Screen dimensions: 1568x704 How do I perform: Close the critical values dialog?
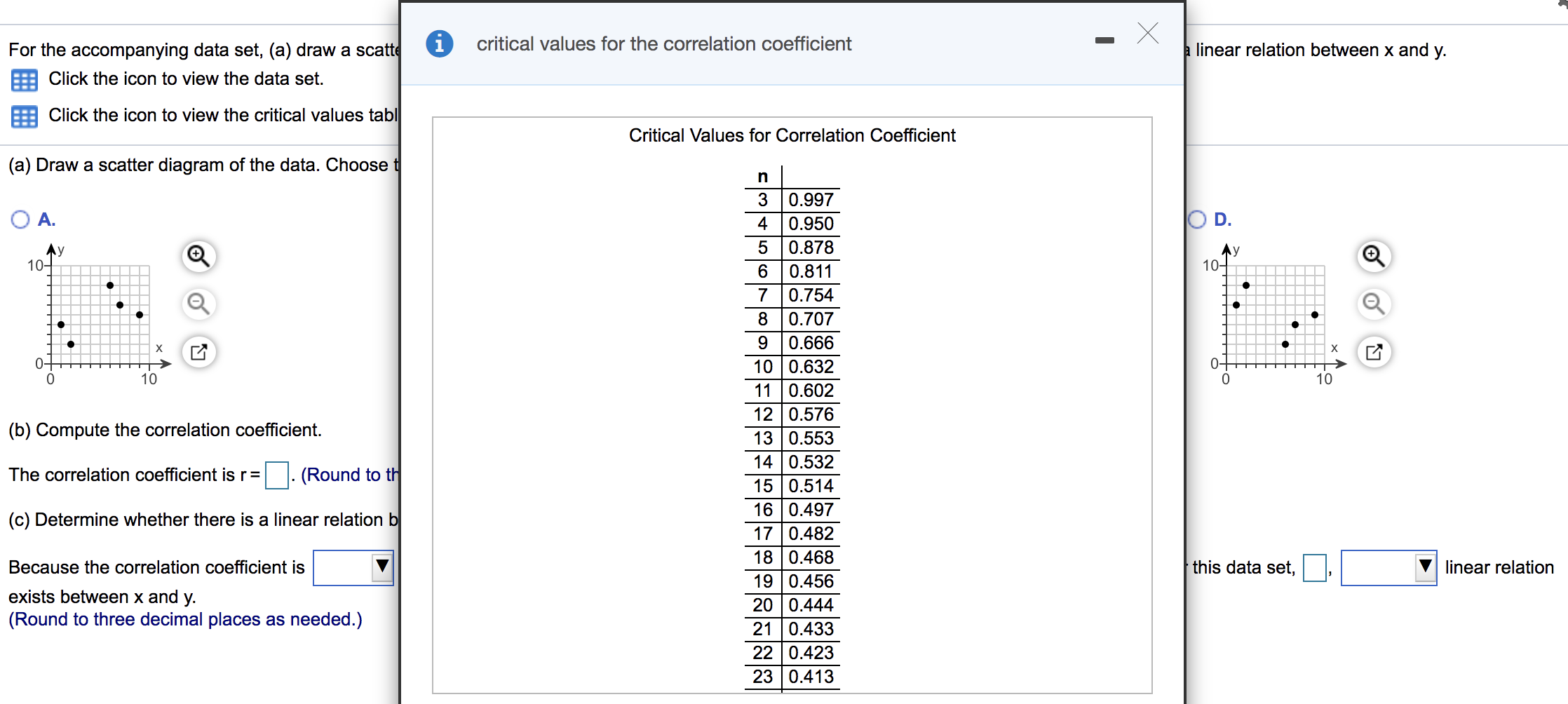point(1148,33)
